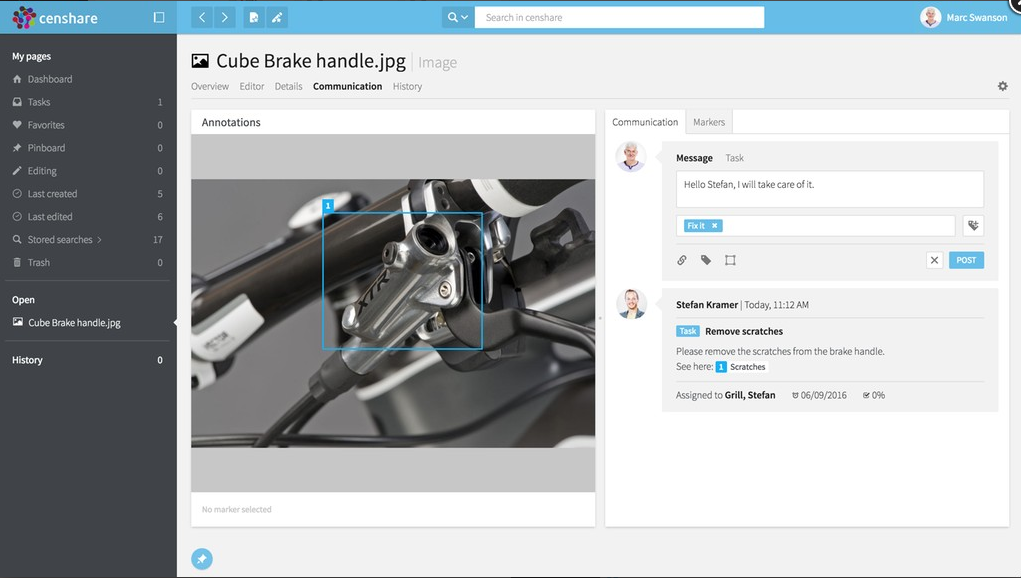Open the History tab
1021x578 pixels.
407,87
